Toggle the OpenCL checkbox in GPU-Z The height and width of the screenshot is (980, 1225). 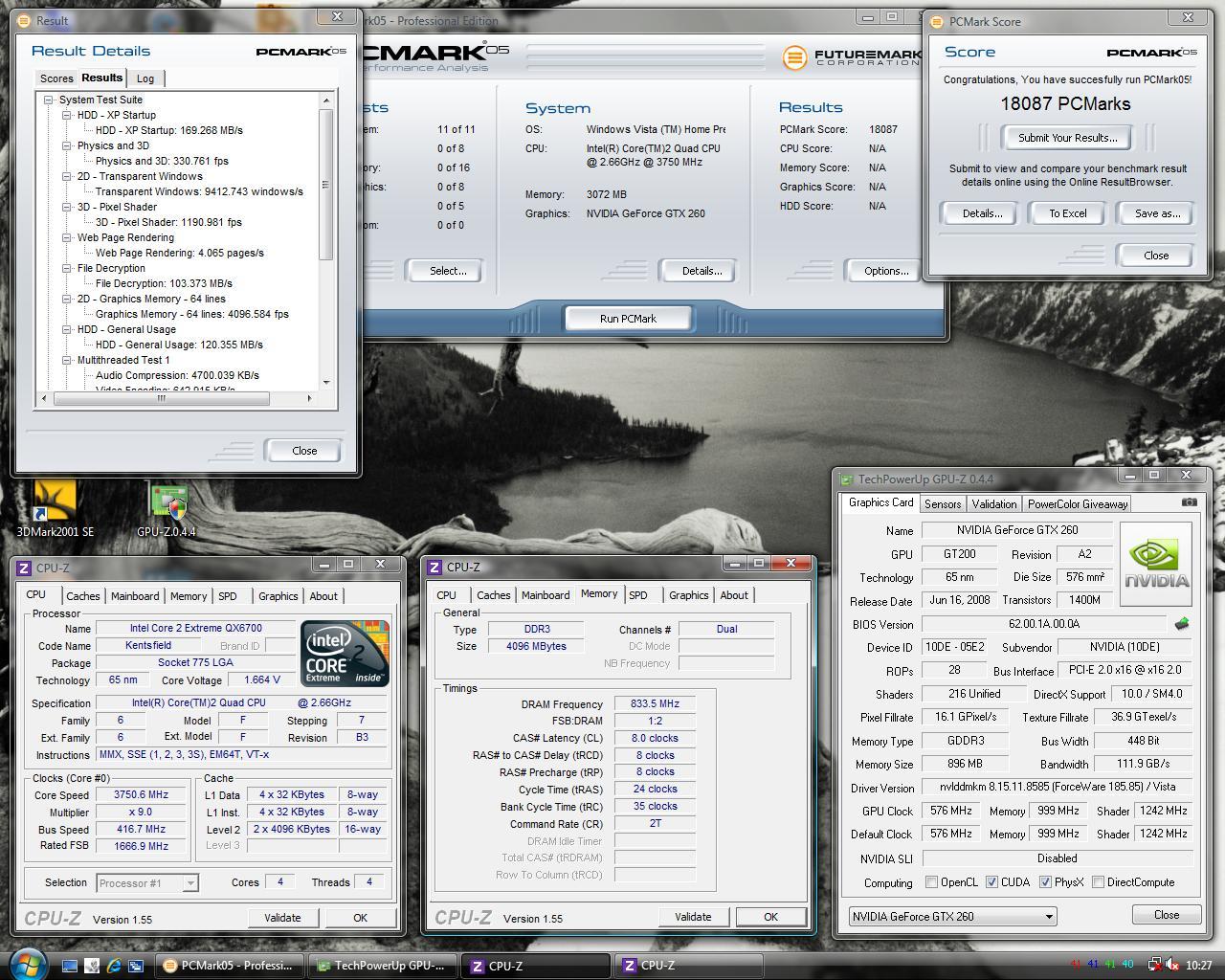[931, 882]
